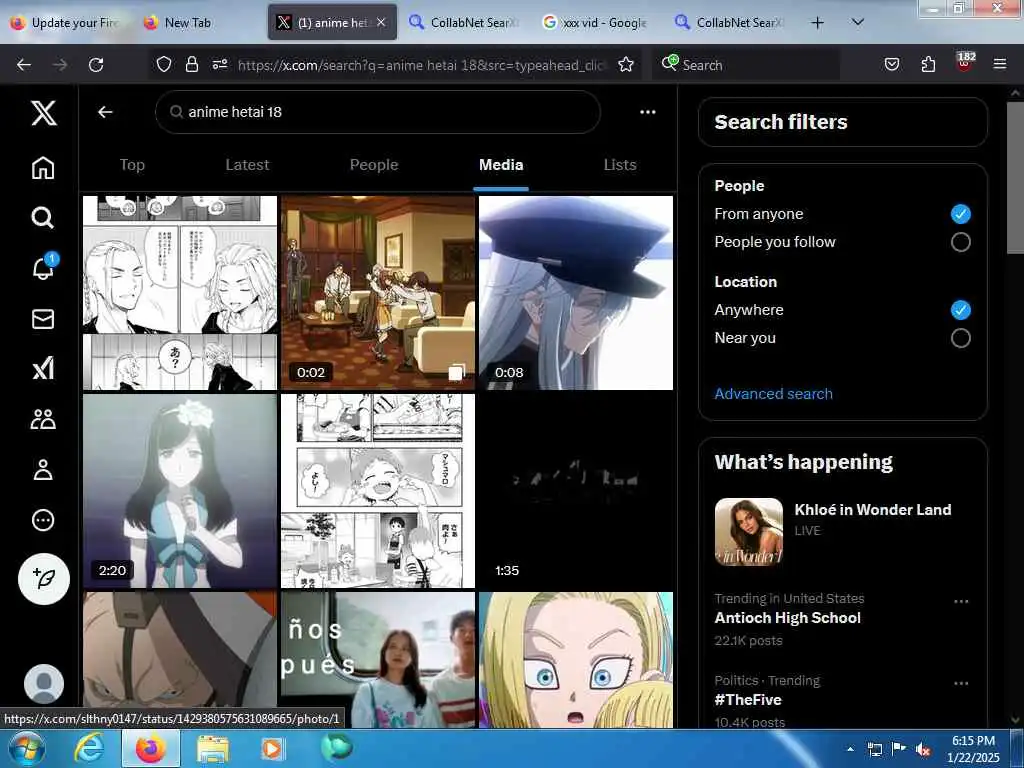Image resolution: width=1024 pixels, height=768 pixels.
Task: Click the Firefox Search box
Action: (x=744, y=65)
